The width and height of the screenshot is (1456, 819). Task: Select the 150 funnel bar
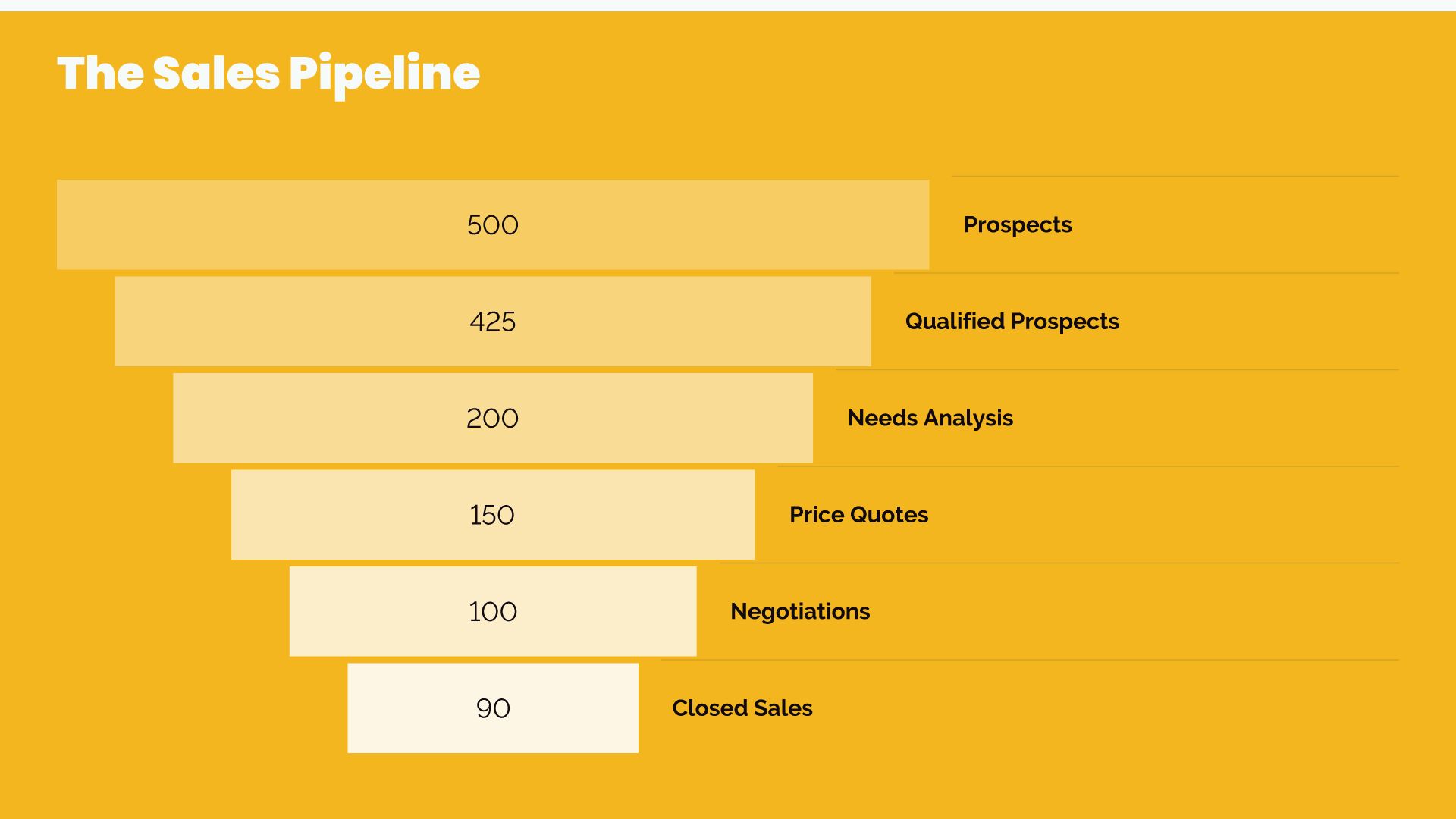coord(493,515)
